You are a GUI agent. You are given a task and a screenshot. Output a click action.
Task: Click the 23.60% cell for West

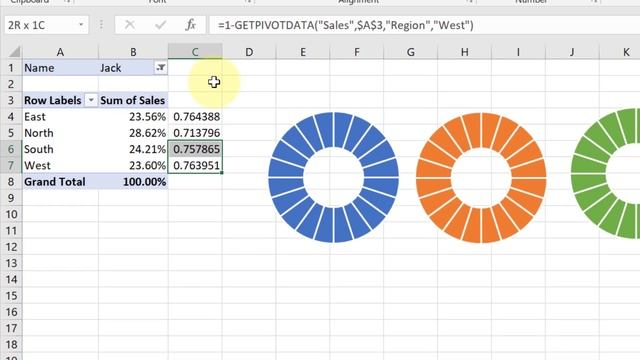133,165
